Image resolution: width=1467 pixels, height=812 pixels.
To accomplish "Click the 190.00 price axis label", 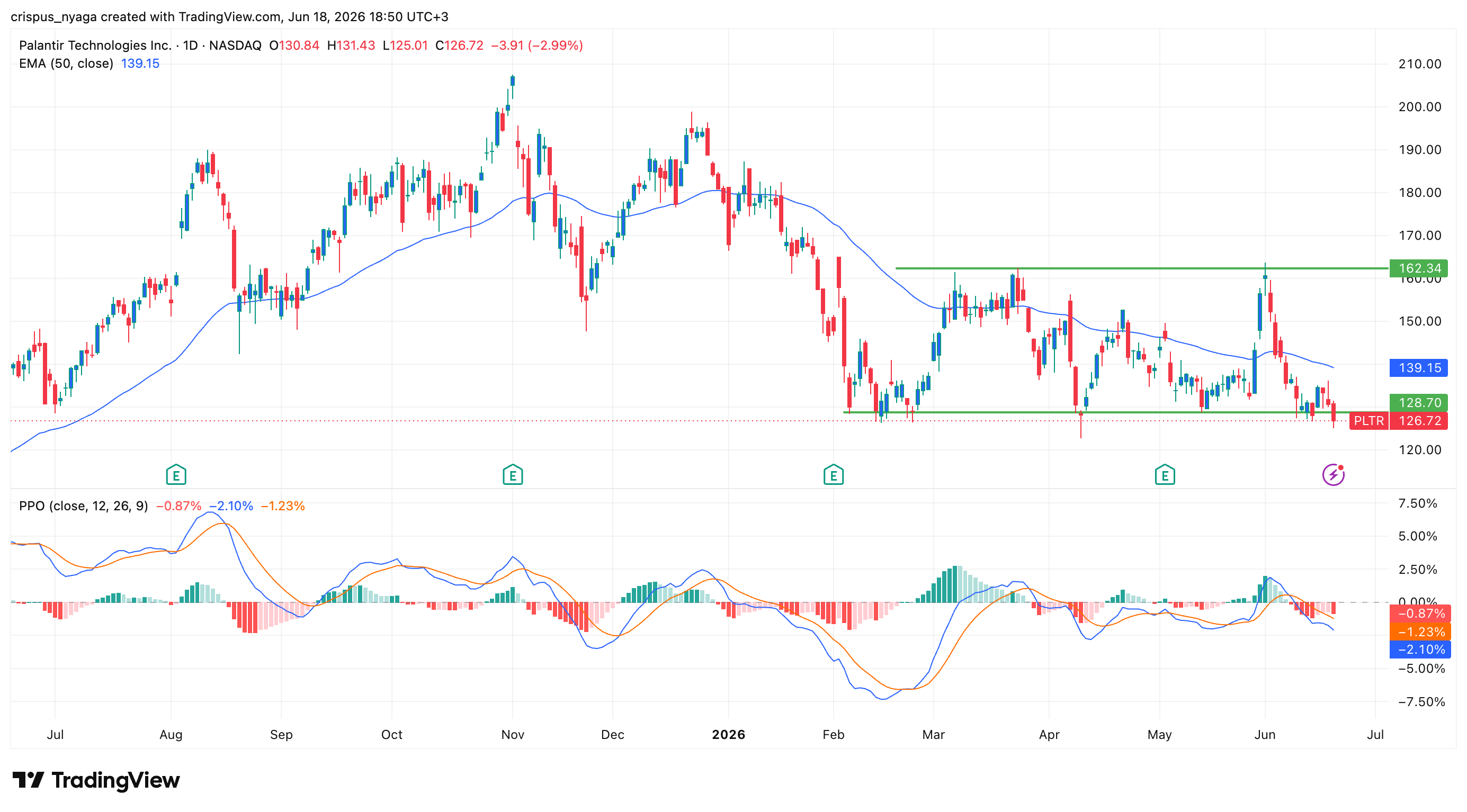I will (x=1420, y=150).
